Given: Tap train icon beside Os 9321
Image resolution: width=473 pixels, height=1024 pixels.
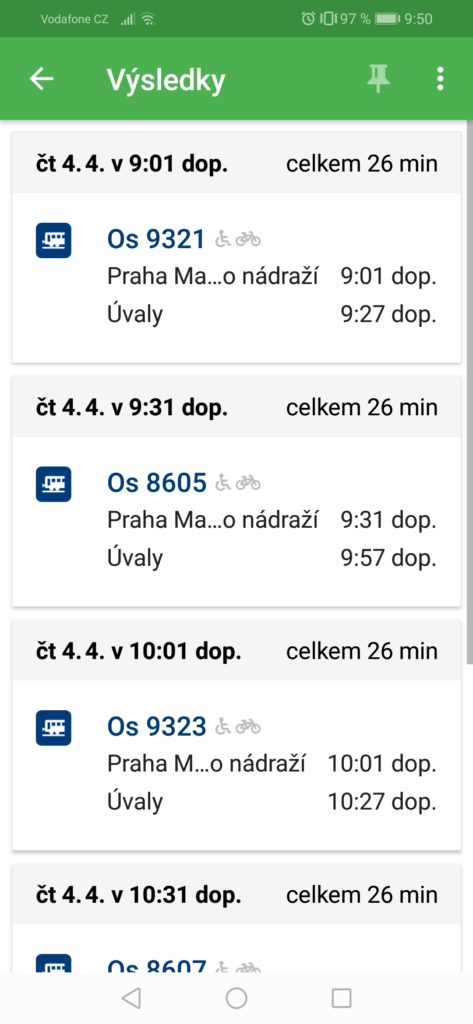Looking at the screenshot, I should coord(54,240).
